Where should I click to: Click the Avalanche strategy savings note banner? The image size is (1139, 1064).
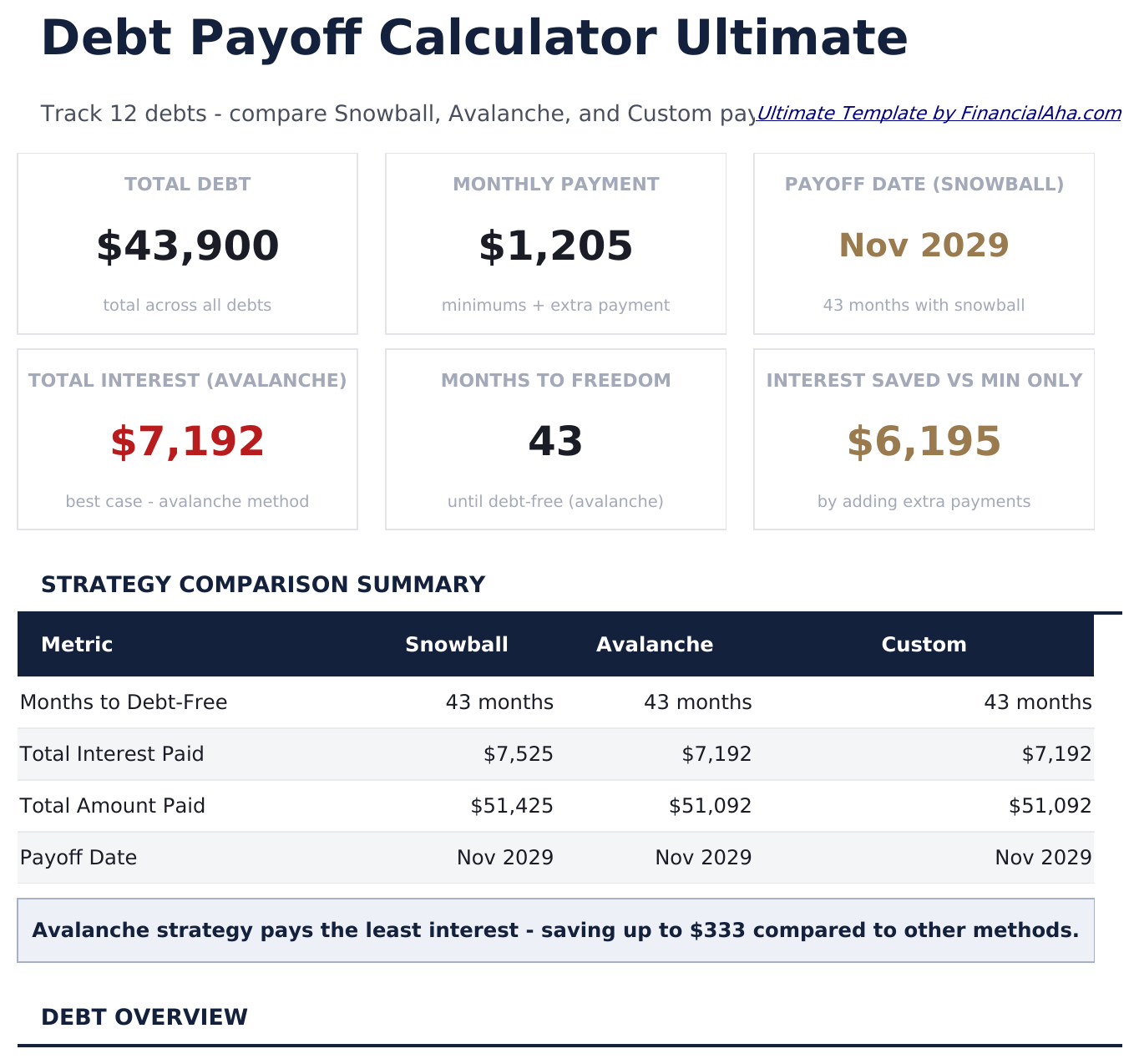(555, 930)
